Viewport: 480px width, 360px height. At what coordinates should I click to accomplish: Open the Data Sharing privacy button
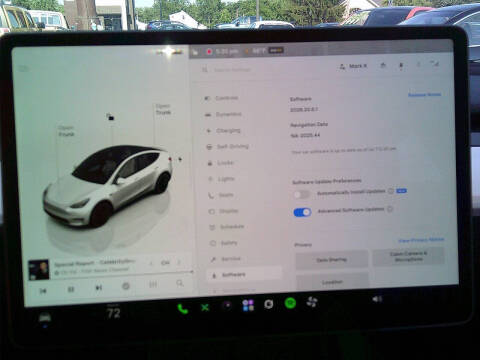tap(332, 259)
